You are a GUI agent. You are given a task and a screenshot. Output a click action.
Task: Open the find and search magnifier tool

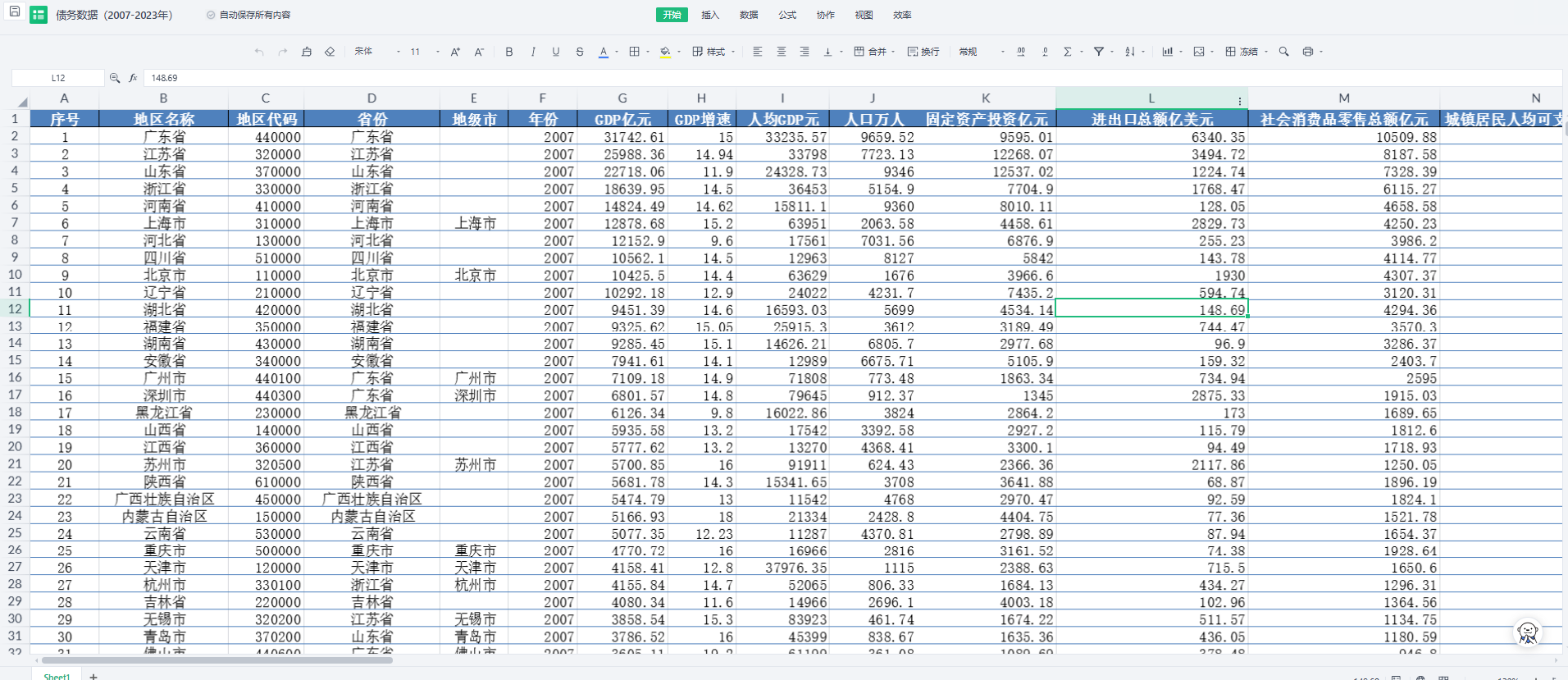pyautogui.click(x=1284, y=52)
